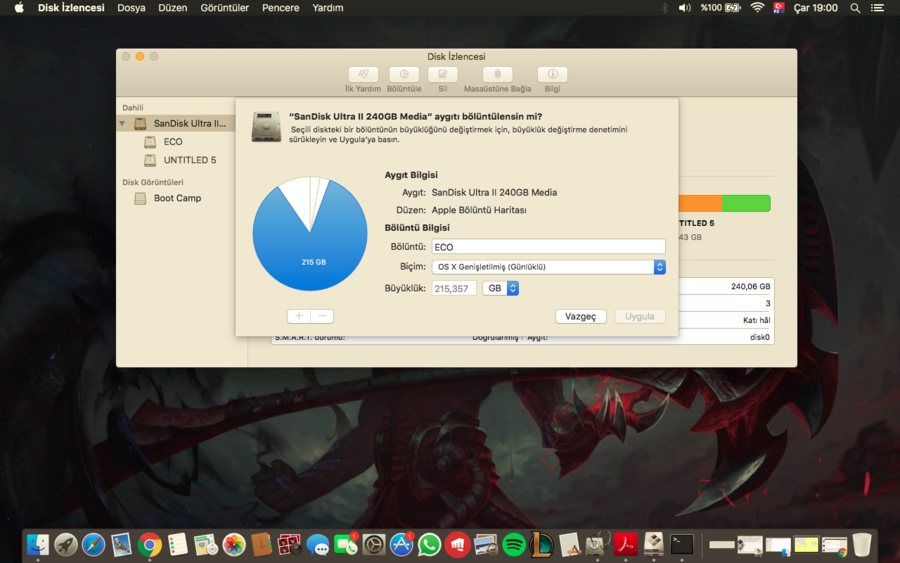This screenshot has width=900, height=563.
Task: Open Boot Camp Assistant in the dock
Action: 654,544
